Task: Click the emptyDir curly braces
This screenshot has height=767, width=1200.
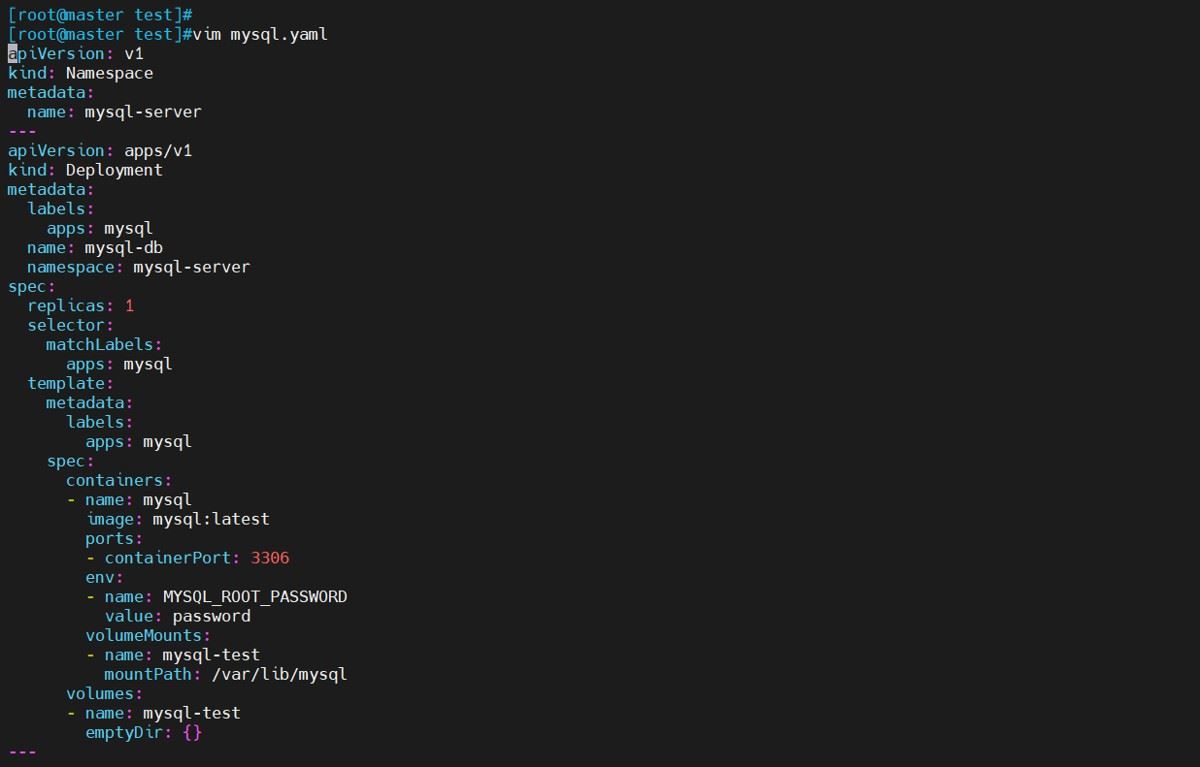Action: 194,733
